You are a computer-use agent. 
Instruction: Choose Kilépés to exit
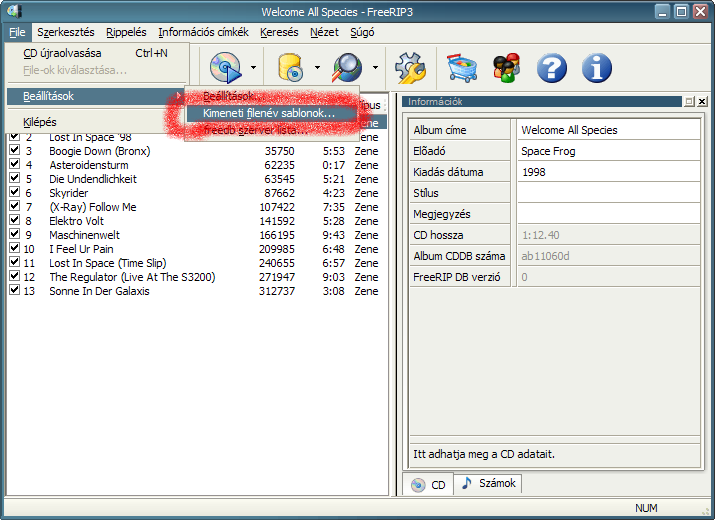point(97,122)
